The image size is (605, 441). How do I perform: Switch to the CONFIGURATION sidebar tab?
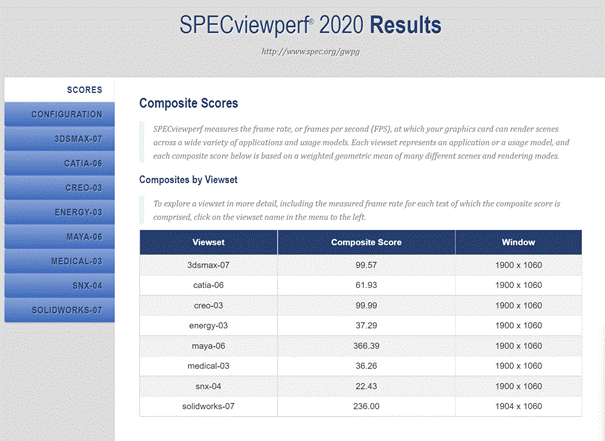66,114
